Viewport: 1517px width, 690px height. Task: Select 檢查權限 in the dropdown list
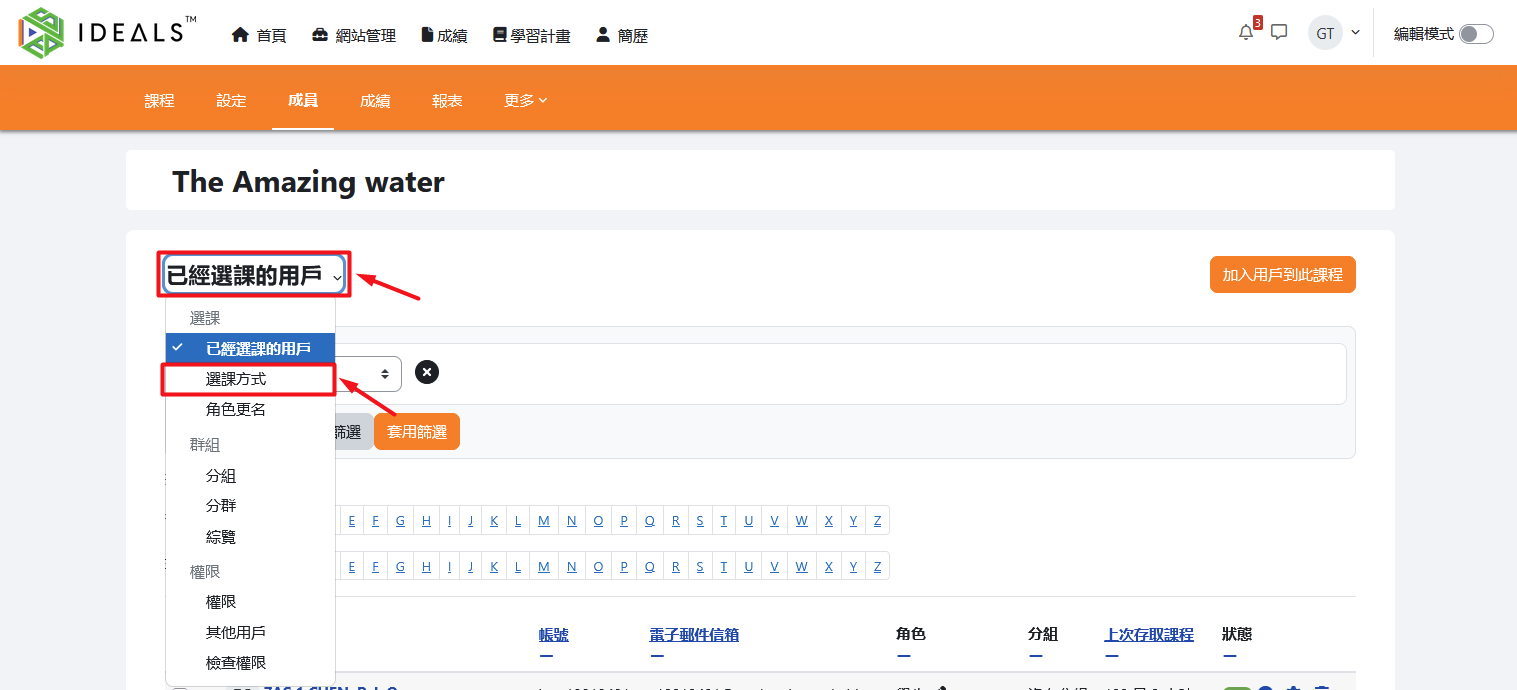point(236,663)
